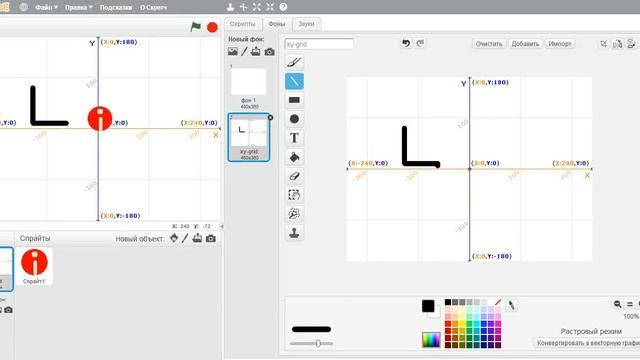Image resolution: width=640 pixels, height=360 pixels.
Task: Paint a new sprite
Action: [185, 238]
